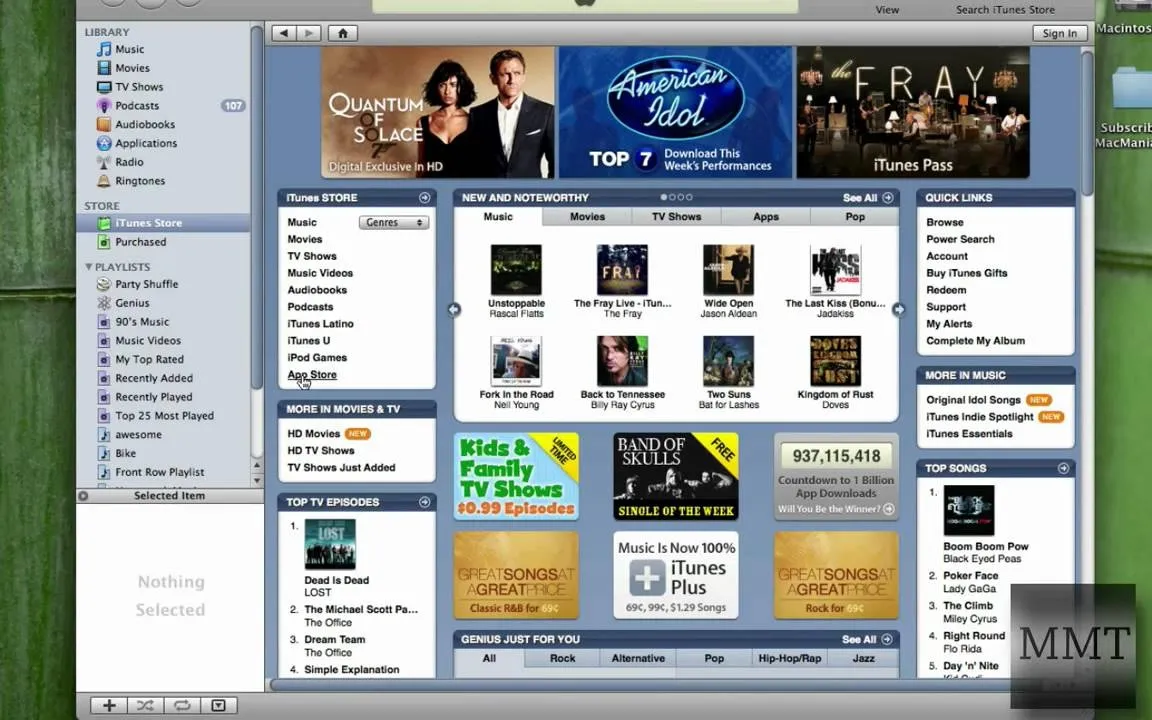Select the Genius atom icon
Screen dimensions: 1152x720
click(x=104, y=303)
